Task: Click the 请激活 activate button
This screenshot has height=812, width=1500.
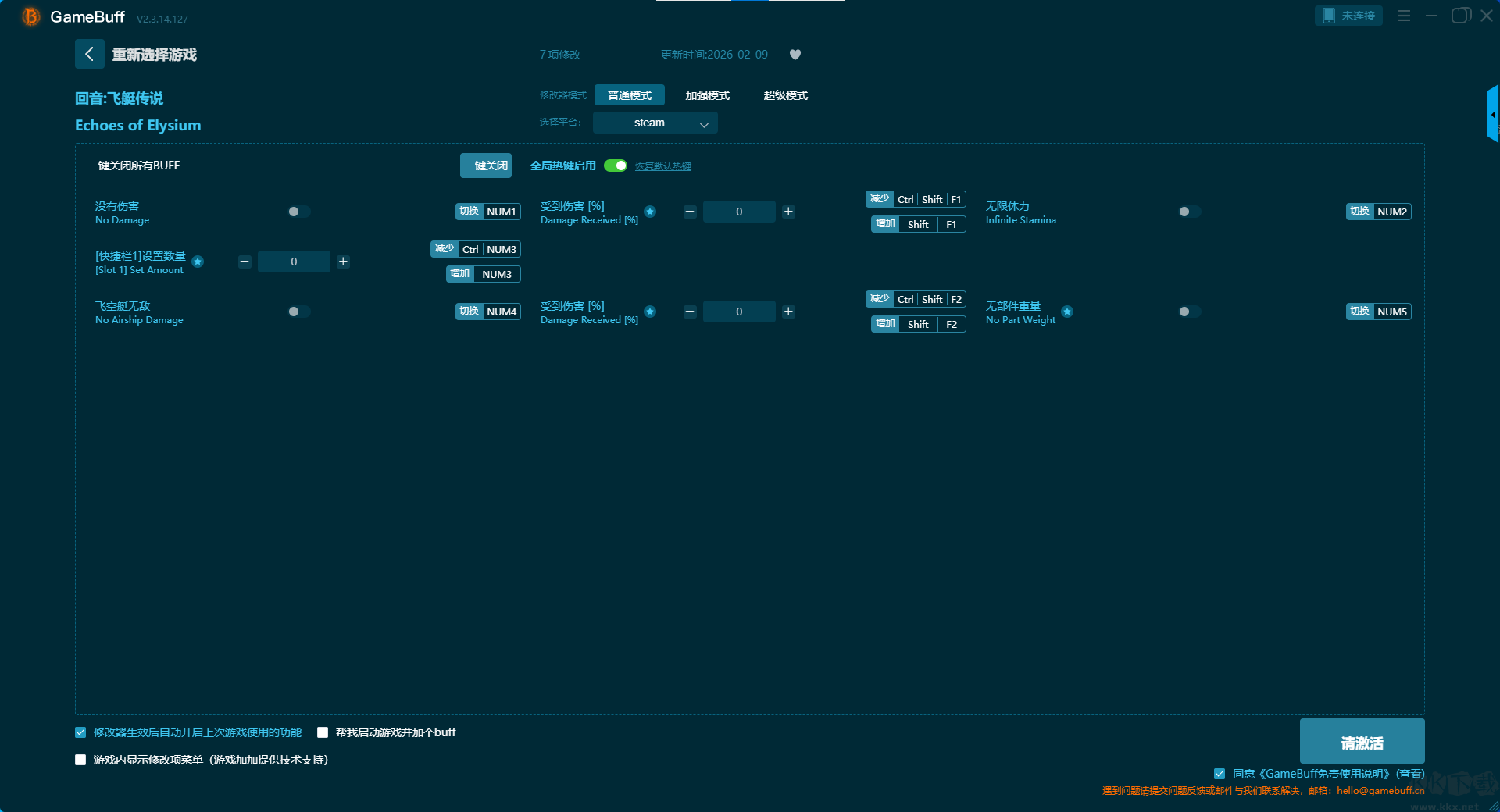Action: (x=1362, y=742)
